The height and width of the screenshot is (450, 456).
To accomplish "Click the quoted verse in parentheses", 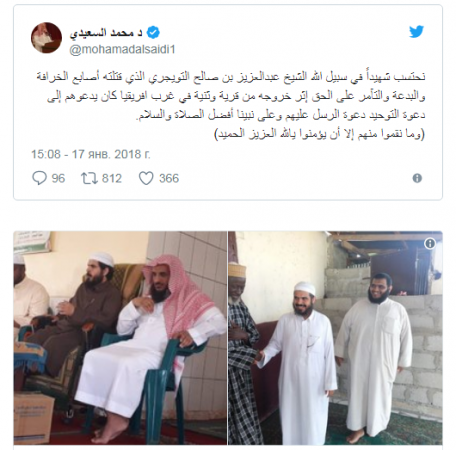I will (x=319, y=134).
